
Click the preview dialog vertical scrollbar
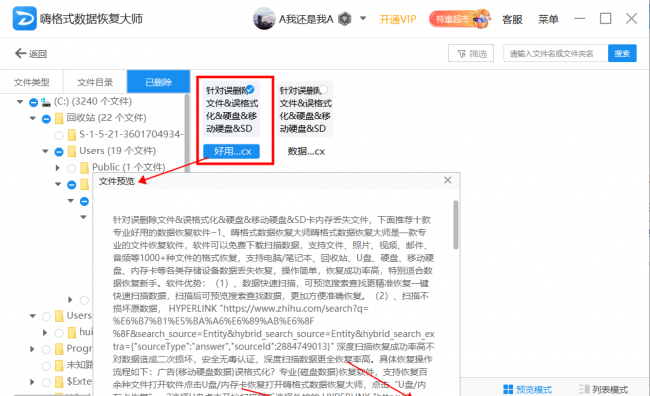point(456,225)
